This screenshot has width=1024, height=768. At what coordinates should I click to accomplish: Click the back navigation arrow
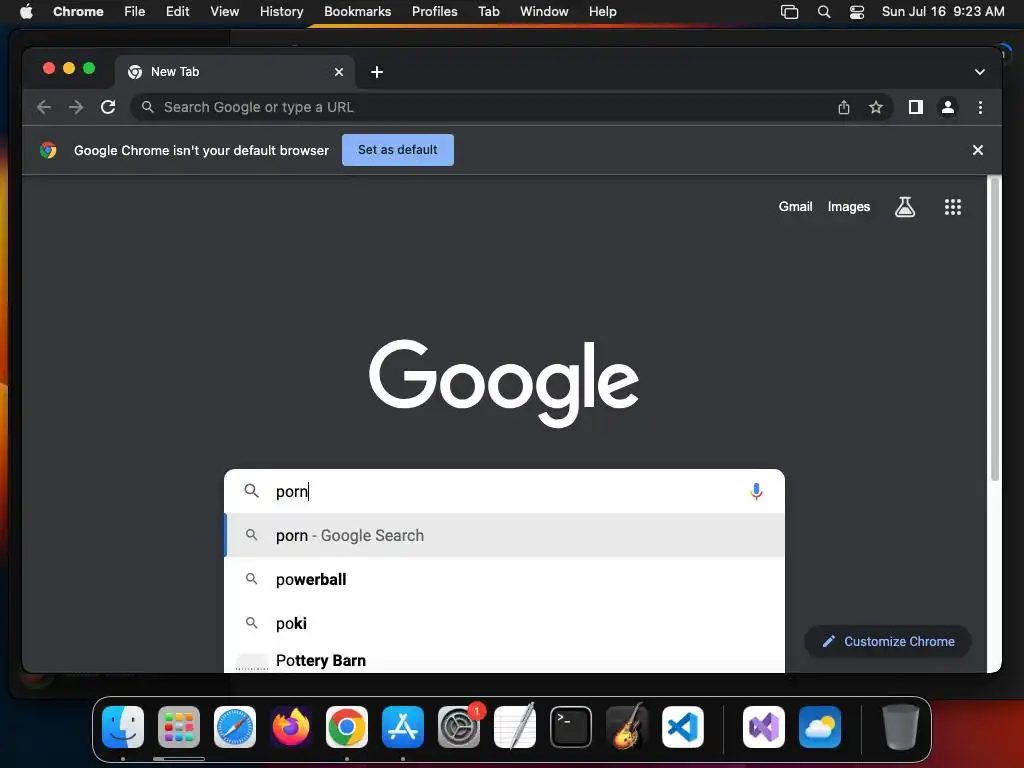click(44, 107)
